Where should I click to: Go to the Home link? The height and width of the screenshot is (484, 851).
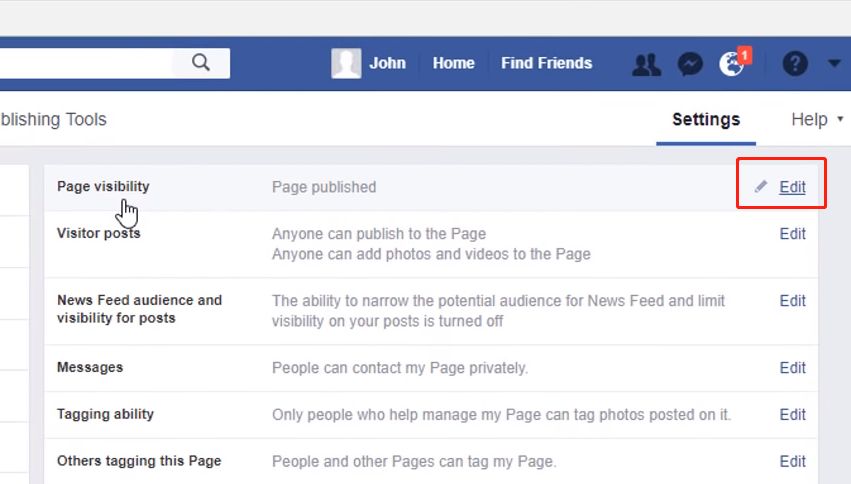pyautogui.click(x=453, y=63)
